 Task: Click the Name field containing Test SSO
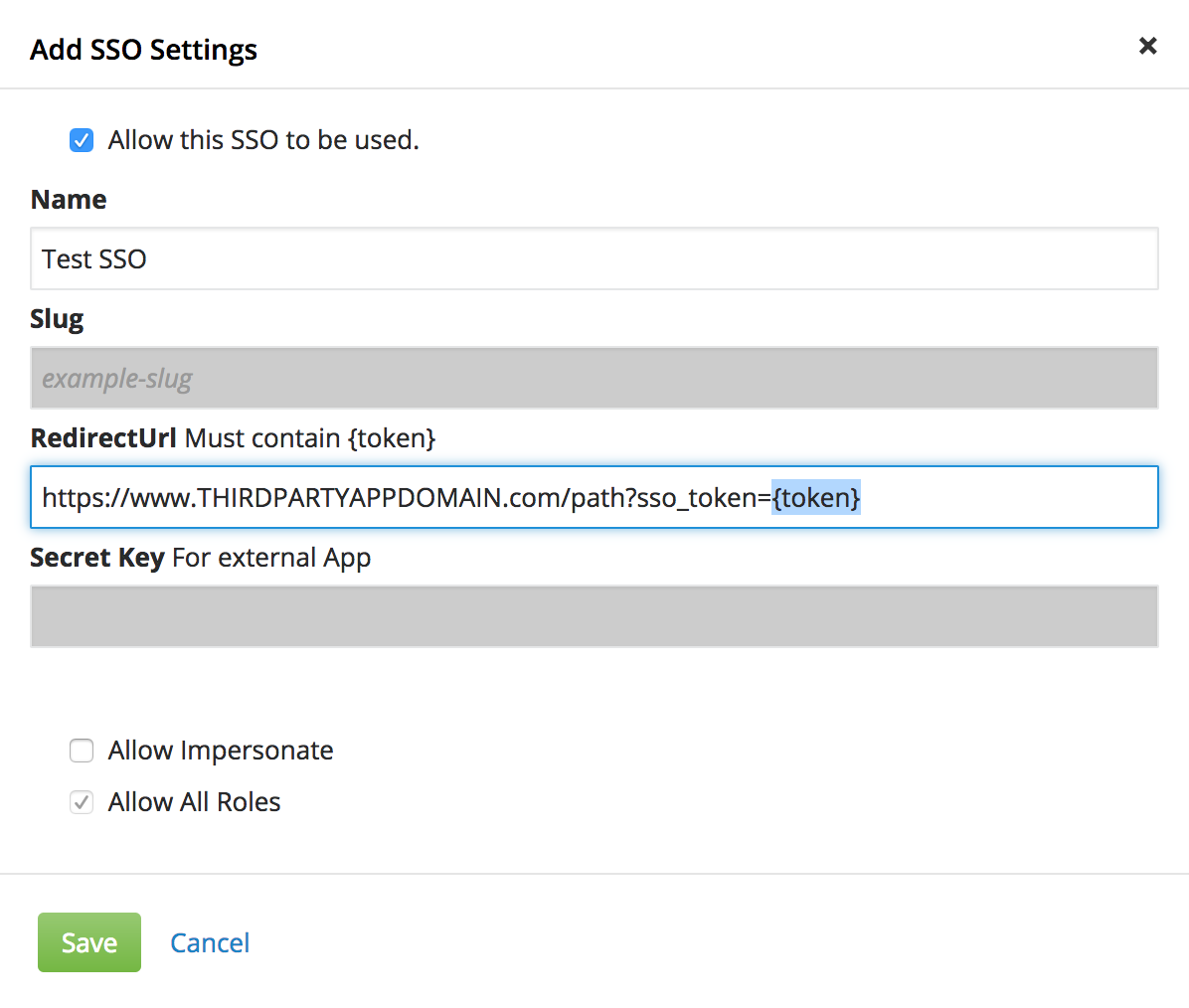(x=594, y=259)
